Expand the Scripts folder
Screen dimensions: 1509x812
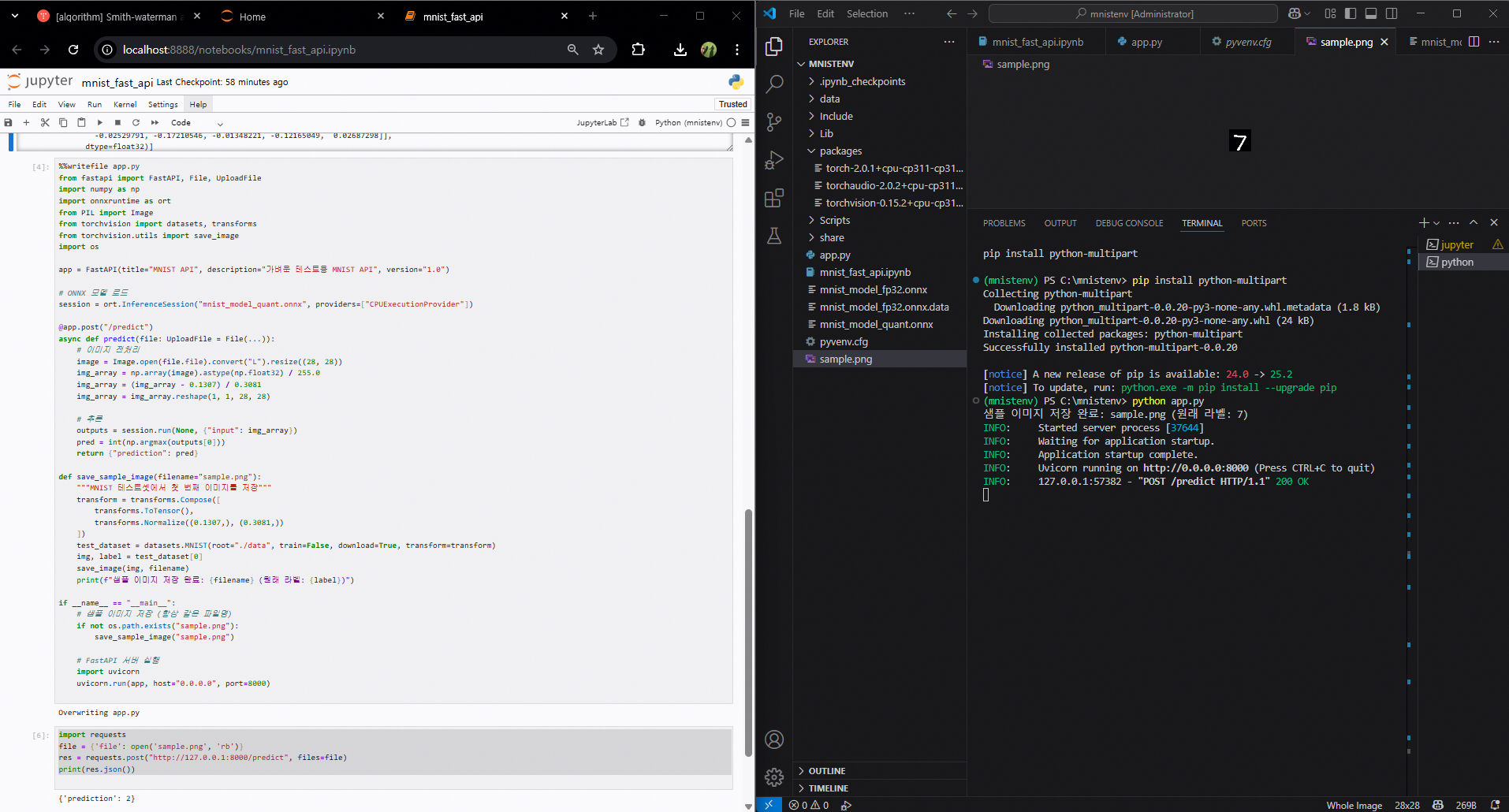point(834,220)
